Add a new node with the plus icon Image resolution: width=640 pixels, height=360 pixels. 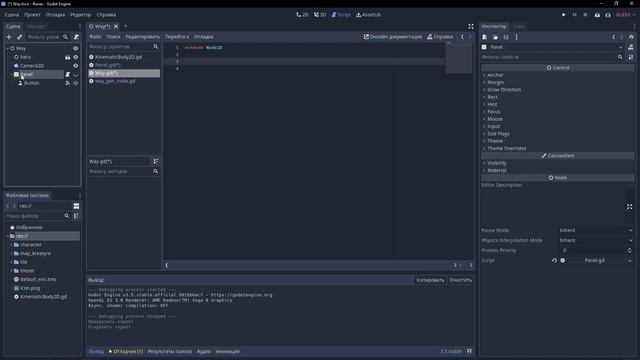(9, 37)
